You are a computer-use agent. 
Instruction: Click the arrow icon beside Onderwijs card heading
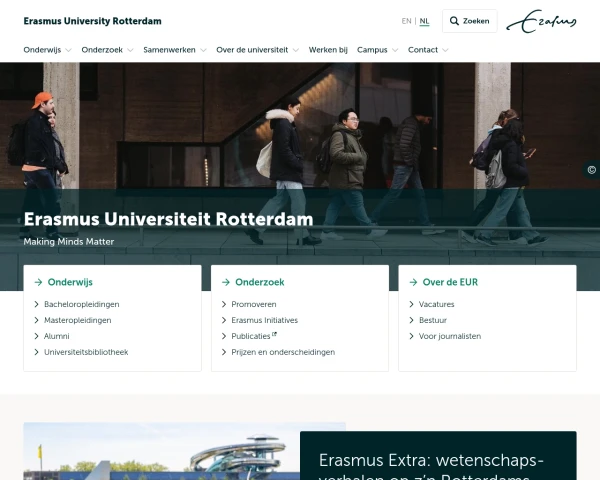(38, 282)
